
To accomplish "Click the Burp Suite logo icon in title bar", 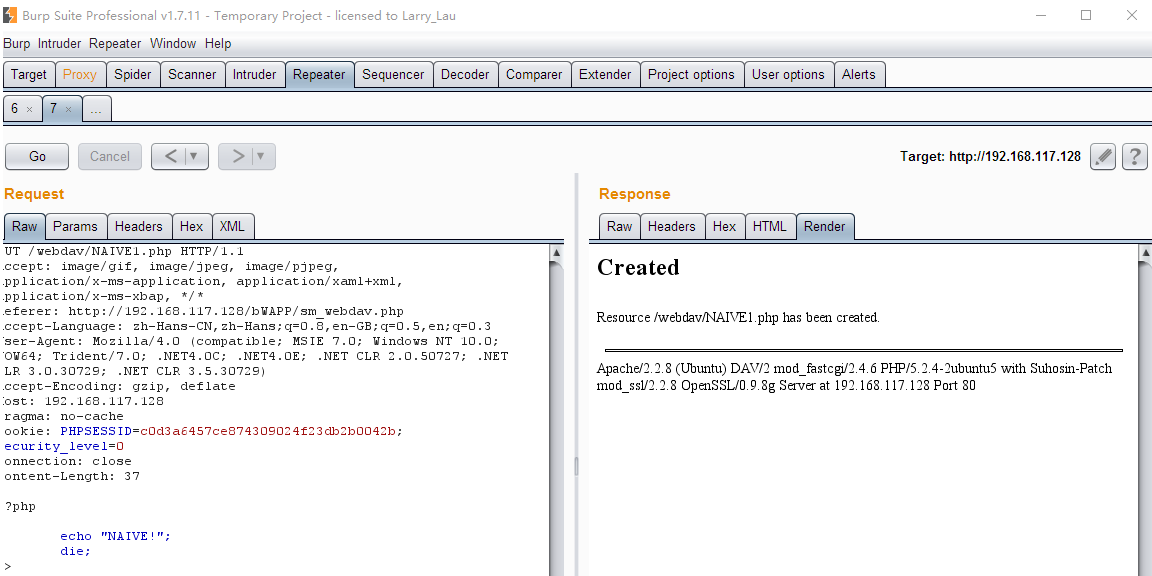I will click(10, 15).
